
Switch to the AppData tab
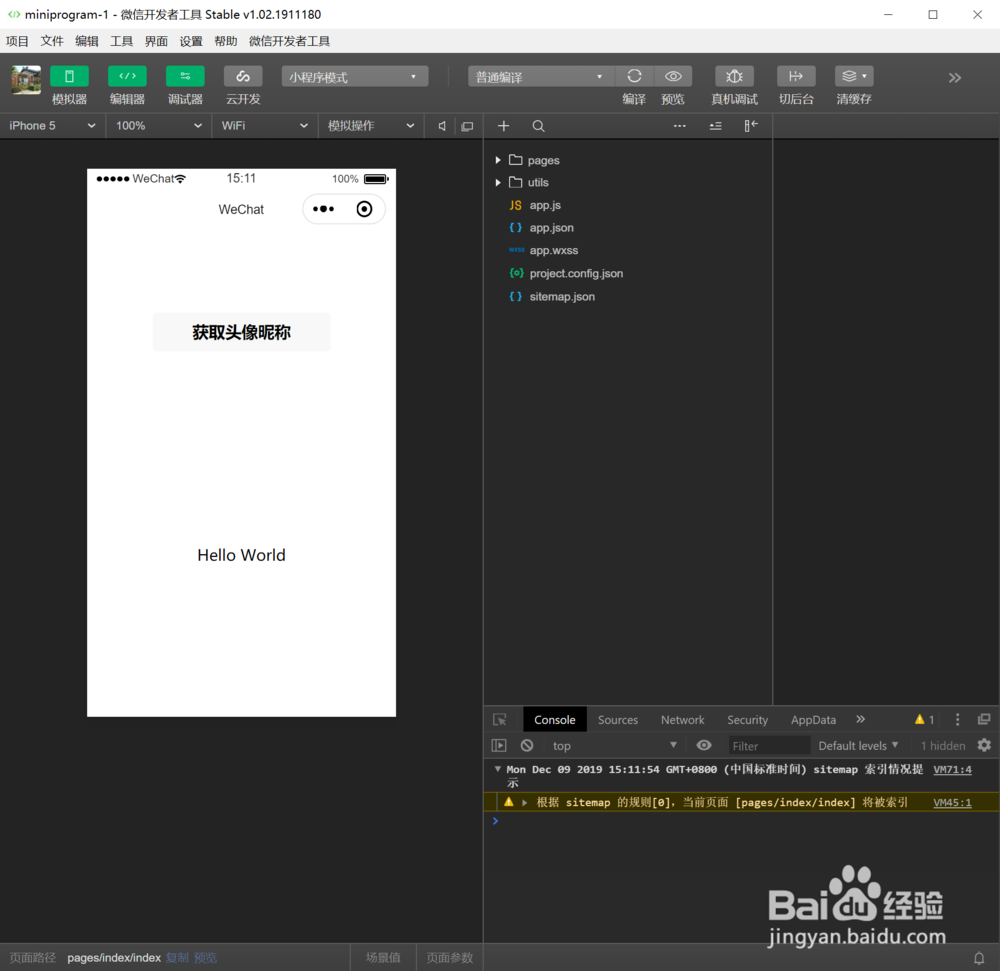(x=813, y=720)
